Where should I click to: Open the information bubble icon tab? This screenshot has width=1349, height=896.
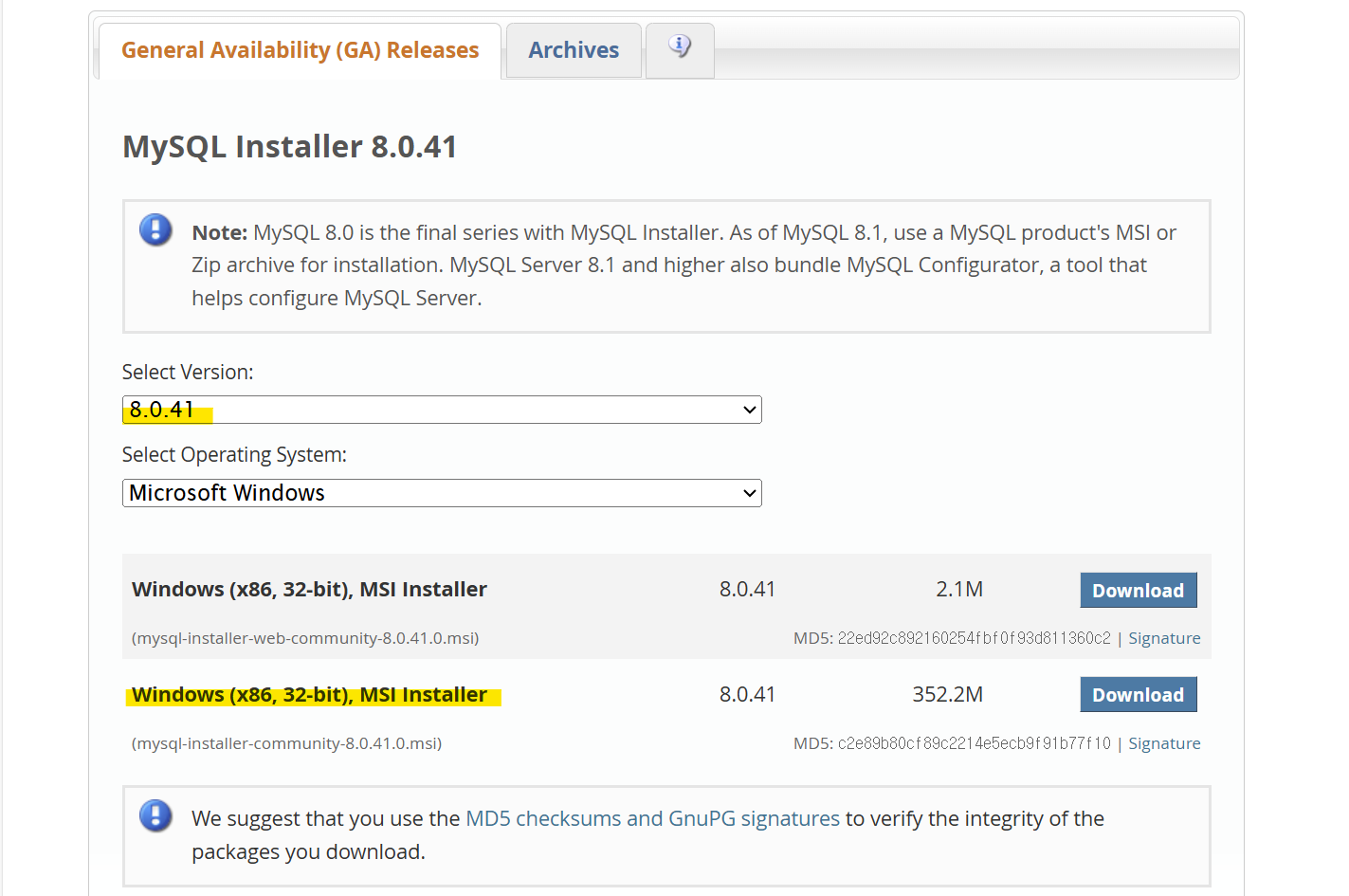click(x=680, y=49)
